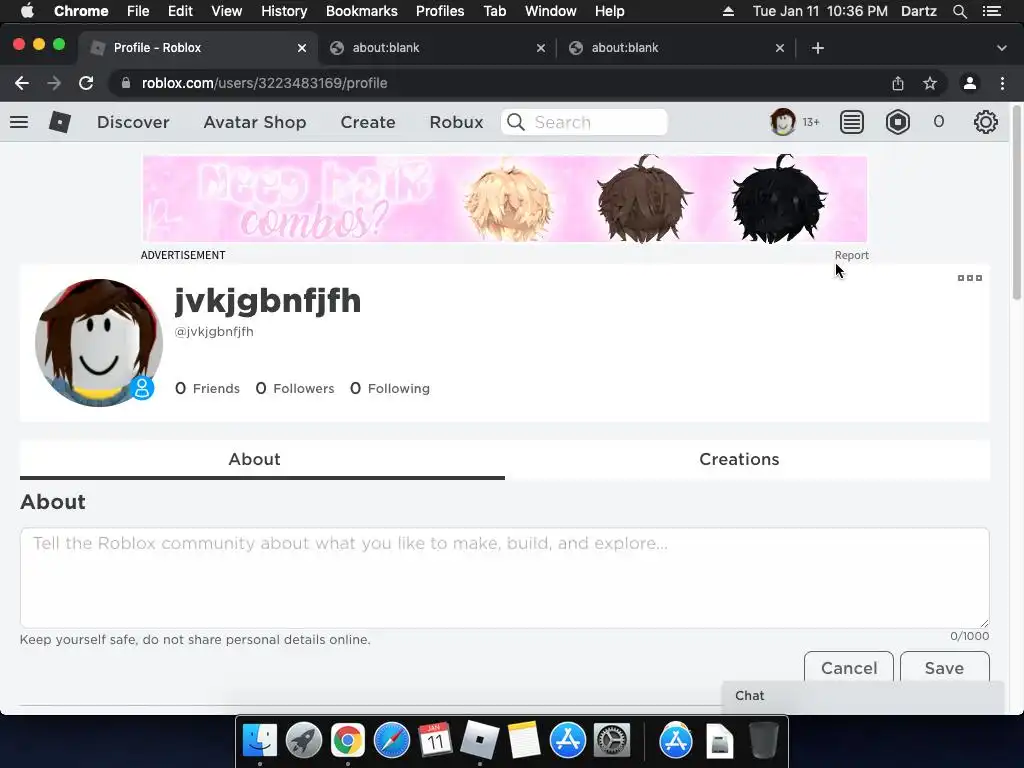
Task: Open Spotlight search in menu bar
Action: [x=959, y=11]
